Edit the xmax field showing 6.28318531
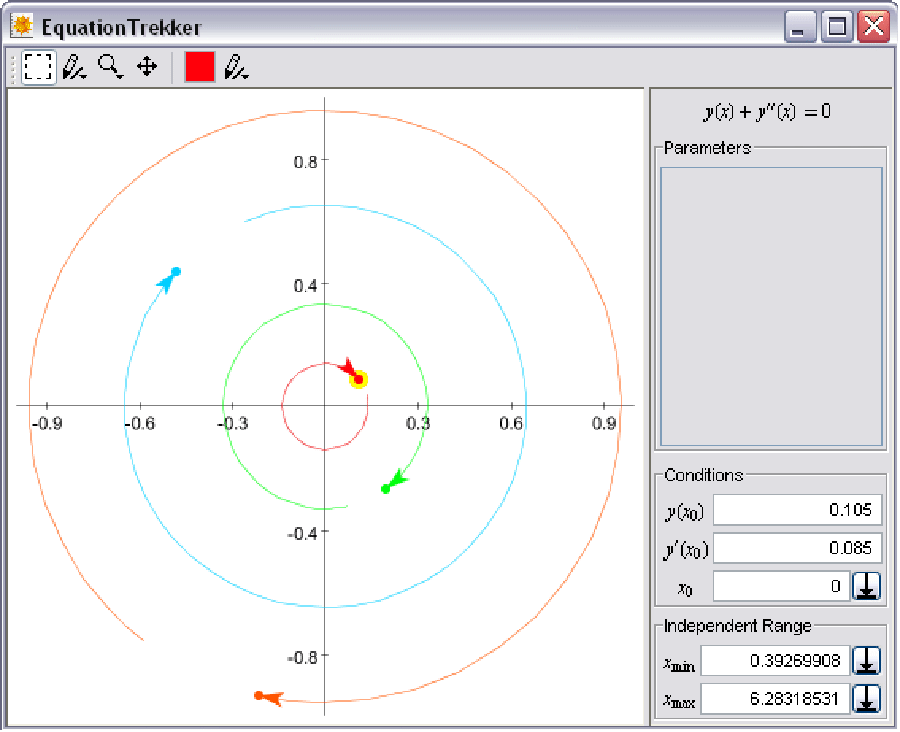The image size is (900, 732). (775, 698)
